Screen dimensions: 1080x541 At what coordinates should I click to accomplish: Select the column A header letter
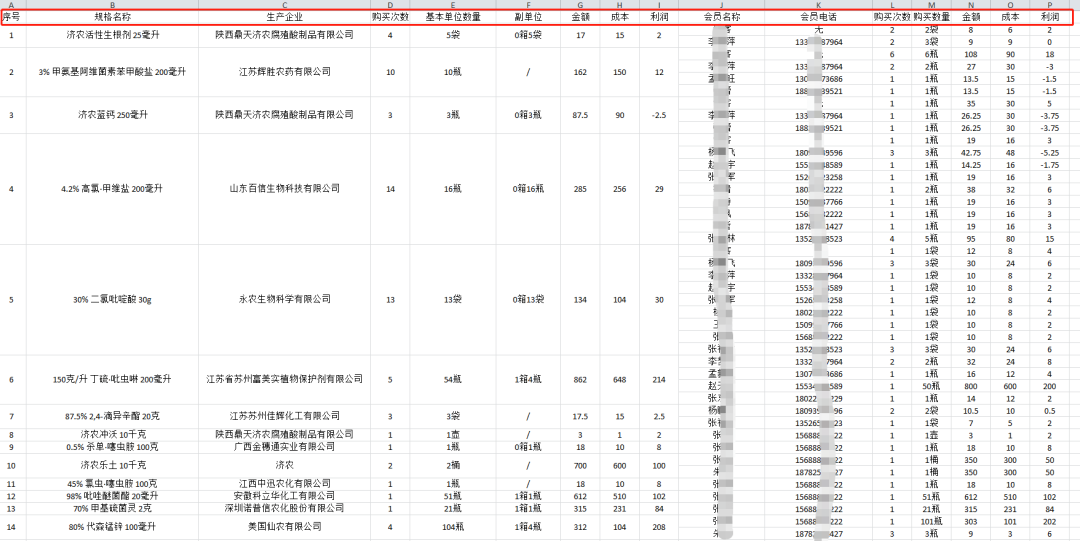(x=12, y=5)
